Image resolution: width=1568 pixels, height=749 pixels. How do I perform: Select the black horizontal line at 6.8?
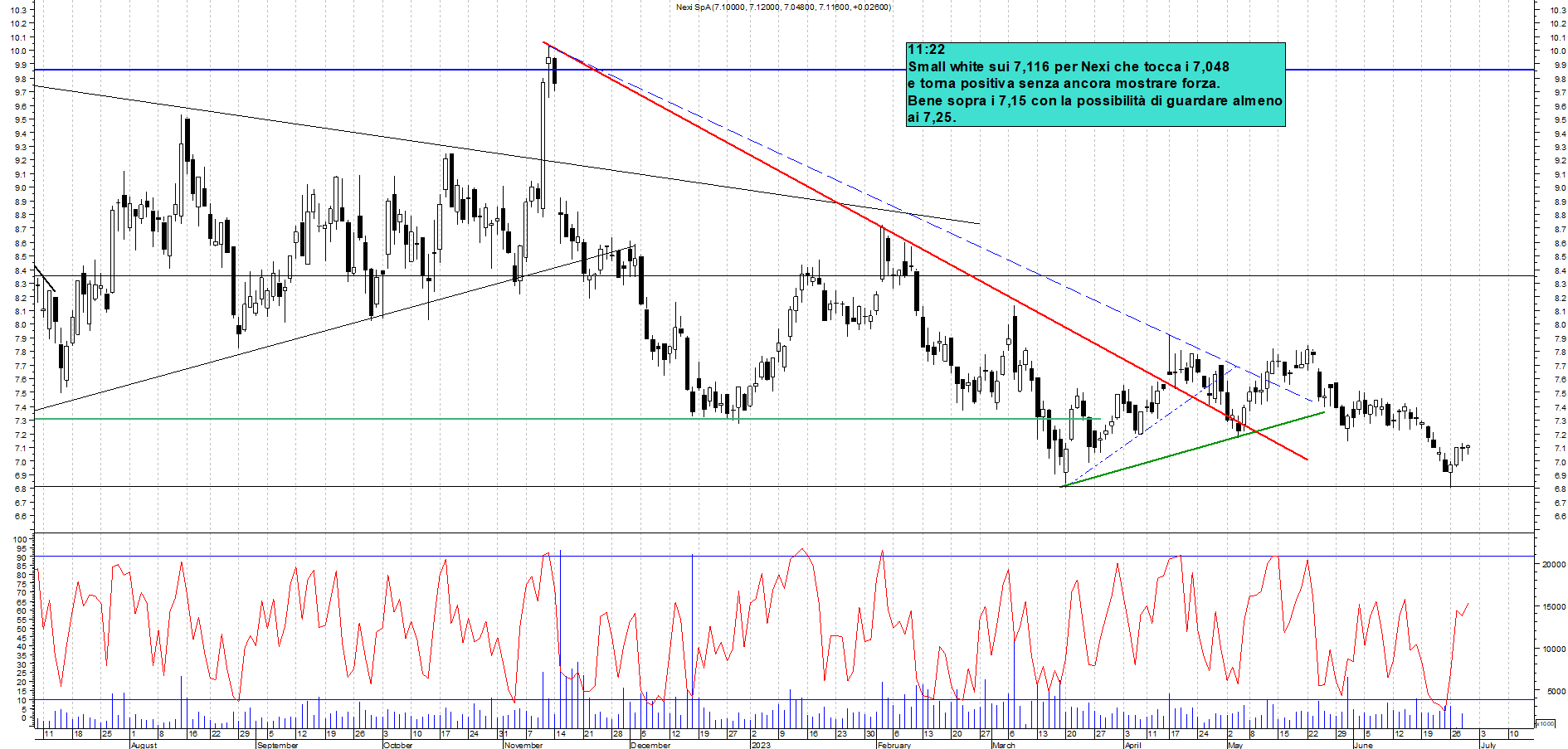[x=784, y=487]
